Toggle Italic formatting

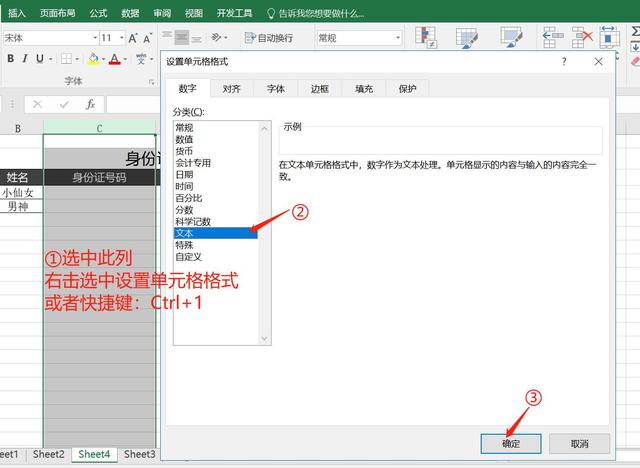(25, 59)
